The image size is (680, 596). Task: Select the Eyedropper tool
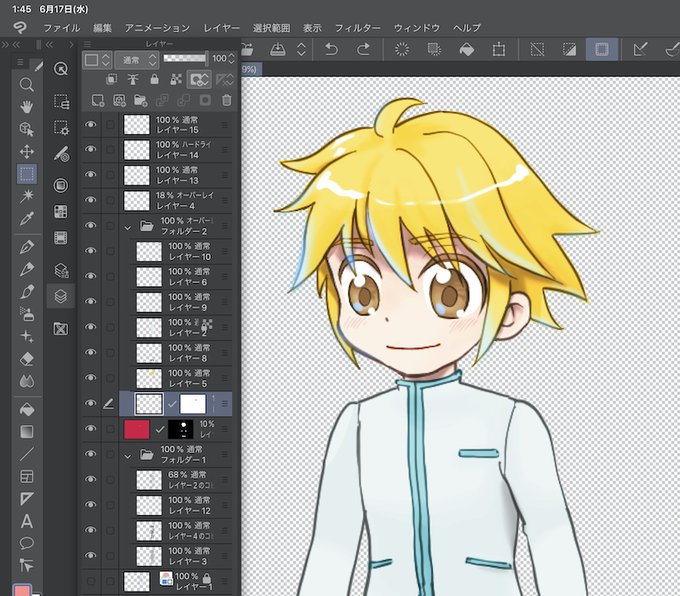click(26, 219)
